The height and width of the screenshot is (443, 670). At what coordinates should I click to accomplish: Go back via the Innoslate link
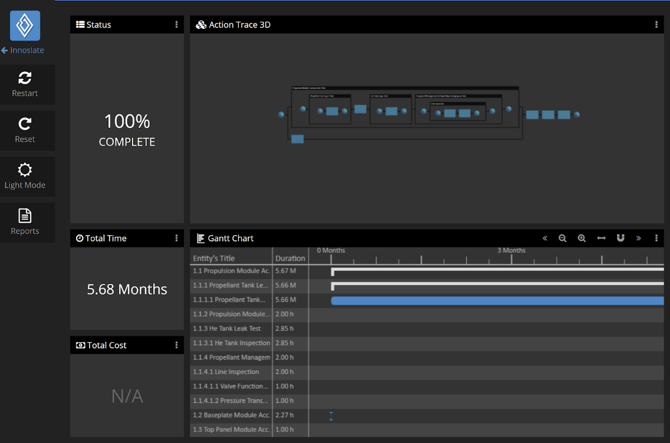pos(23,50)
